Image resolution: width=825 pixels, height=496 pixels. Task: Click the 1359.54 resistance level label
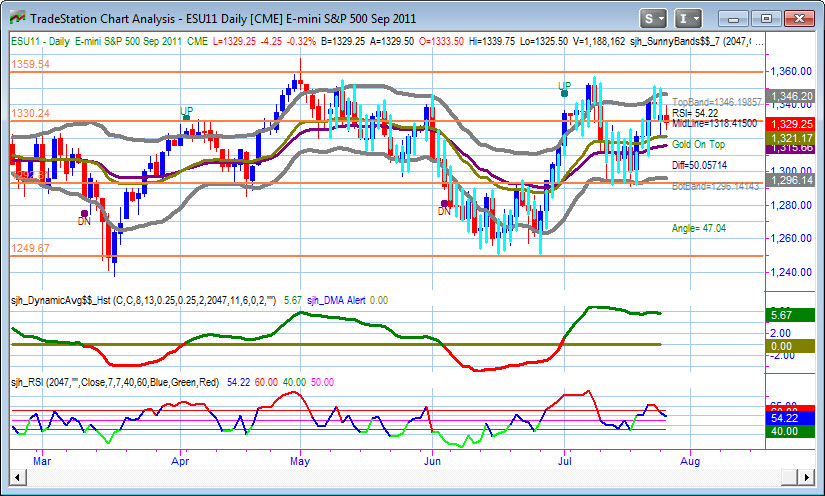(31, 64)
